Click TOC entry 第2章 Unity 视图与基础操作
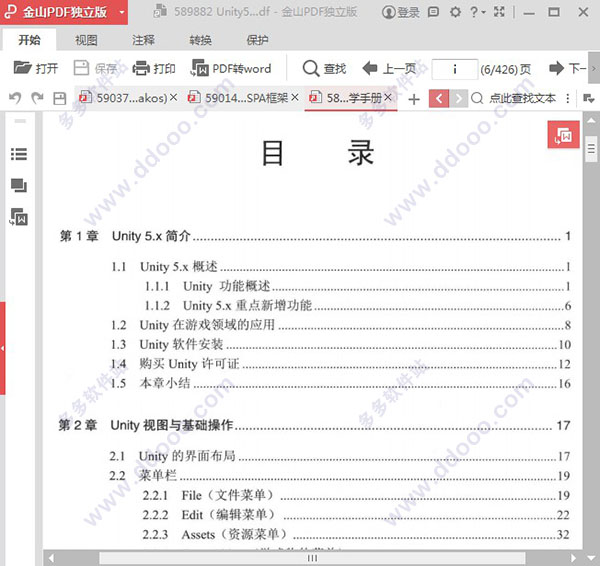 tap(314, 425)
